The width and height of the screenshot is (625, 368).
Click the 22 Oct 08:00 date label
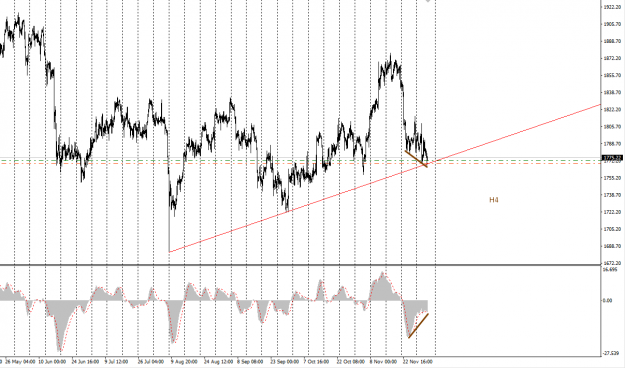351,362
